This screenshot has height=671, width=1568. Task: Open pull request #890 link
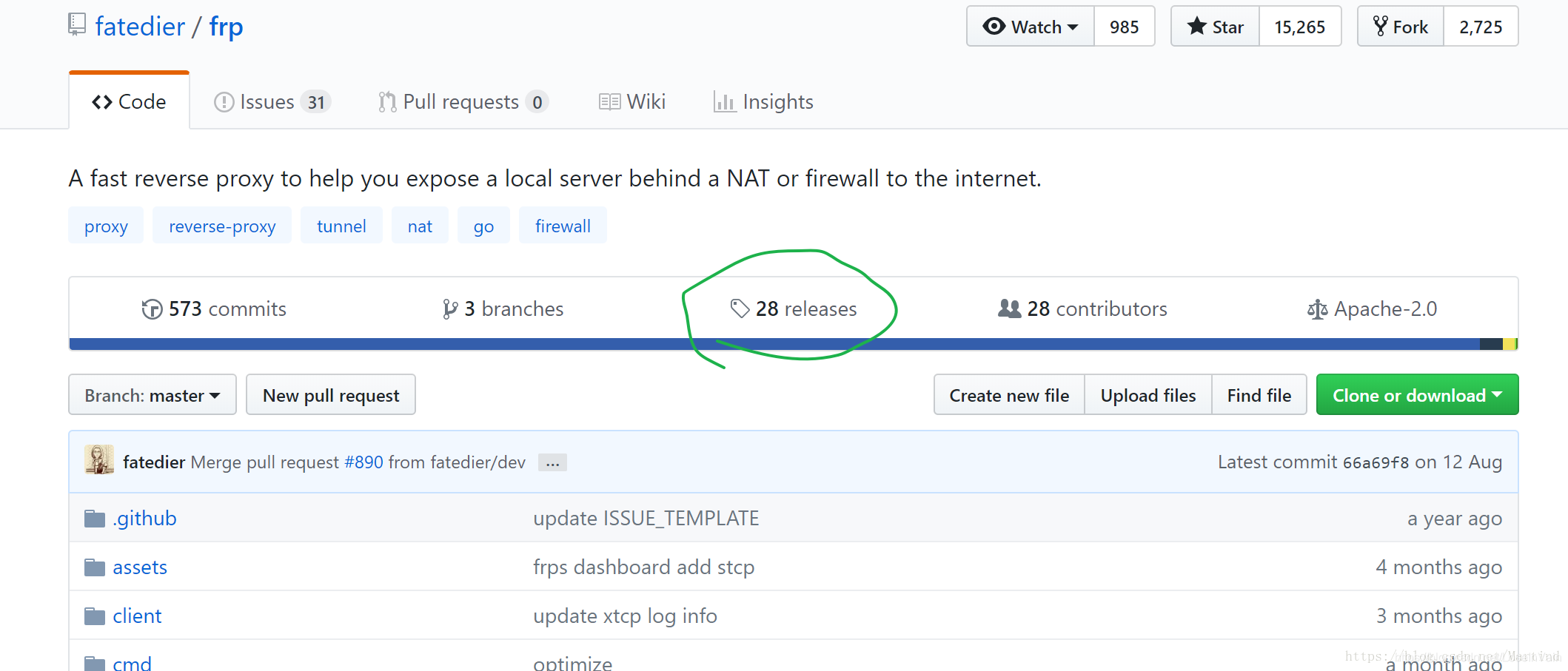(x=363, y=462)
